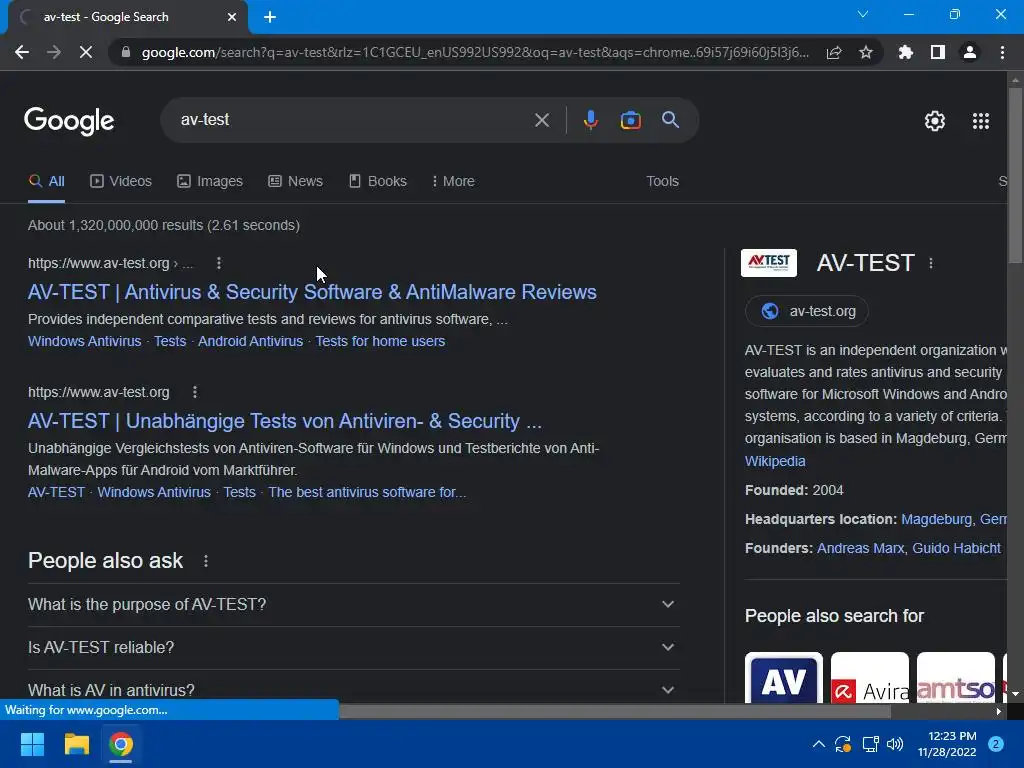Open options next to People also ask

pos(206,561)
